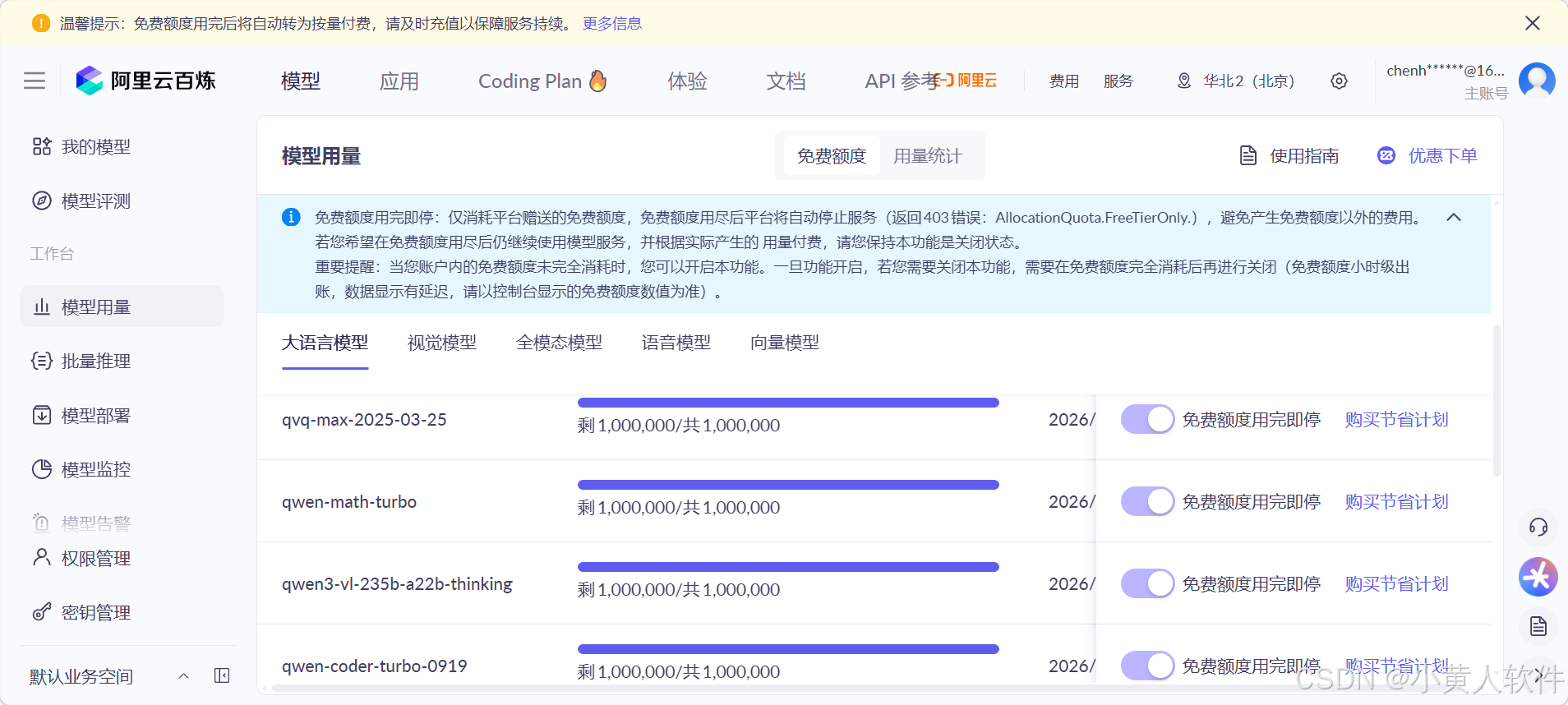The width and height of the screenshot is (1568, 705).
Task: Click the My Models grid icon
Action: pyautogui.click(x=42, y=146)
